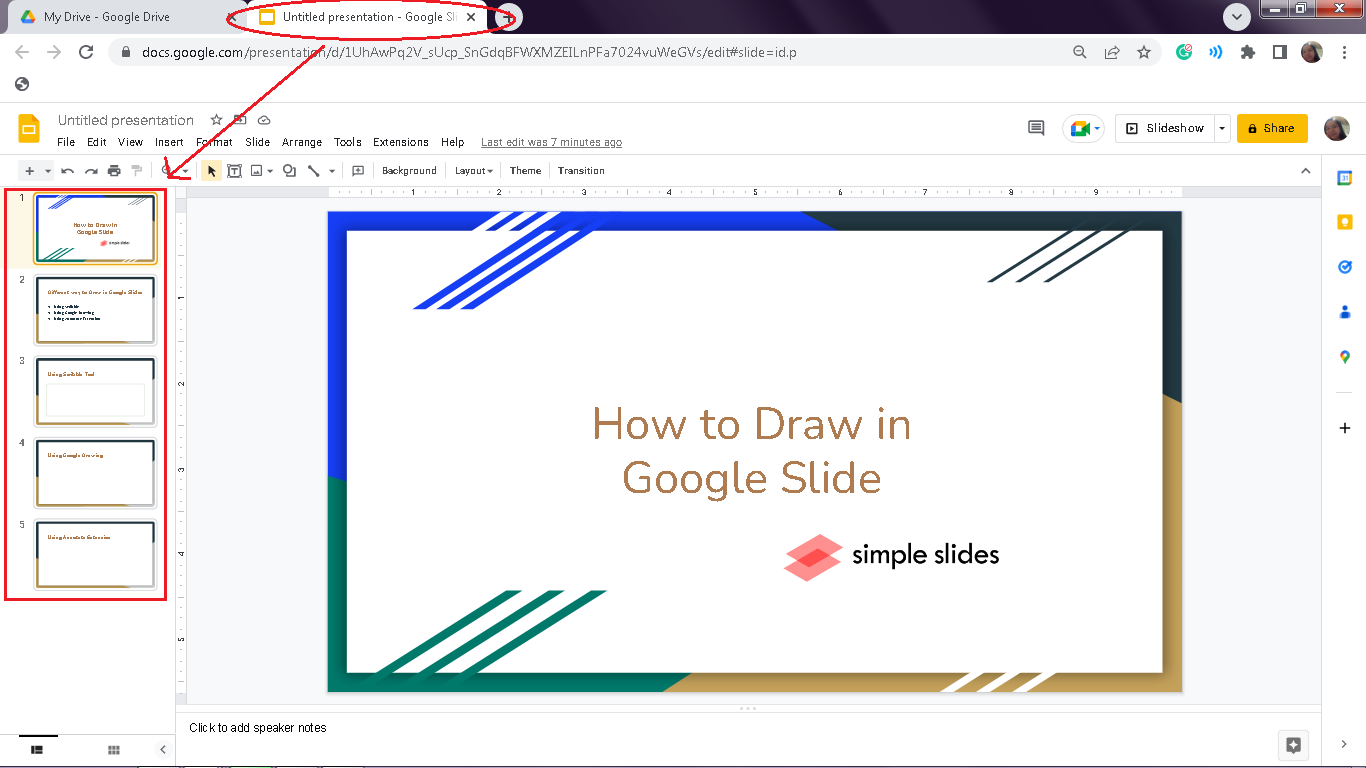Viewport: 1366px width, 768px height.
Task: Select slide 3 Using Scribble Tool thumbnail
Action: [95, 391]
